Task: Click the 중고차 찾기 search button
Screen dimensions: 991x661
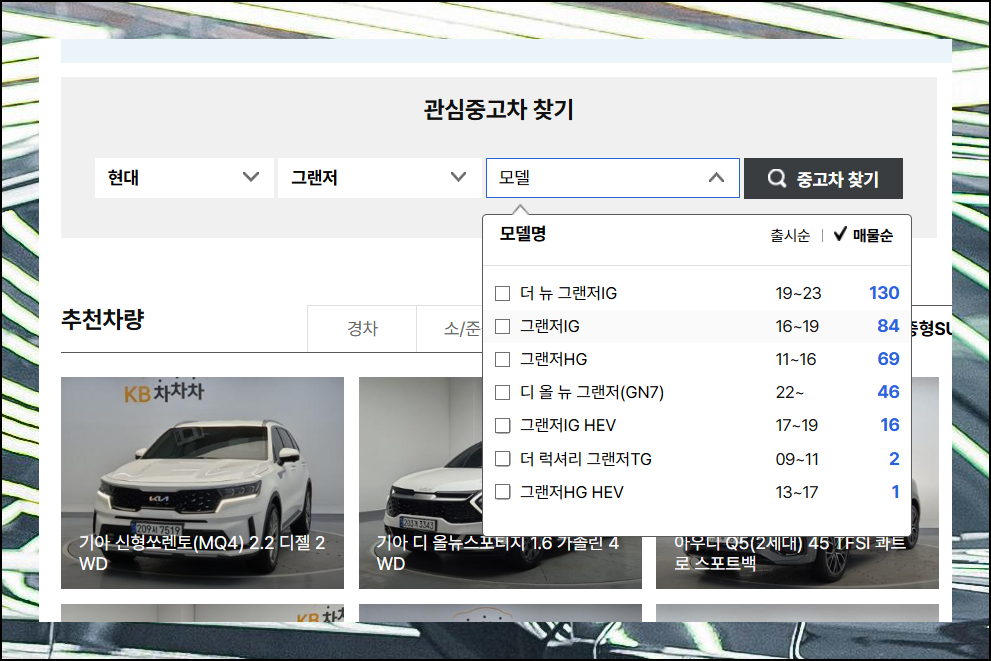Action: pos(823,178)
